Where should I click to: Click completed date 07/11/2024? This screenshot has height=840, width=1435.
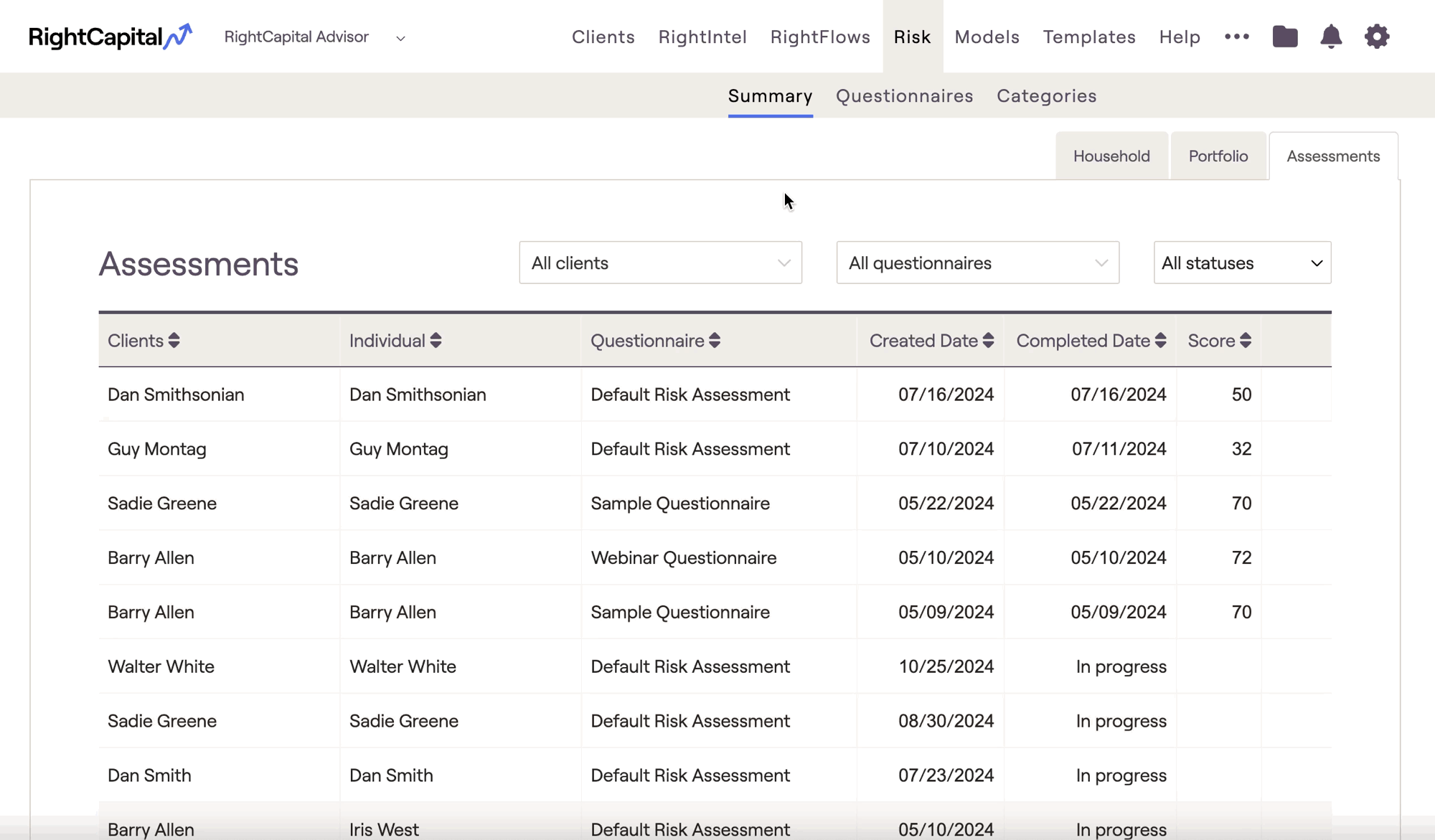pos(1119,449)
